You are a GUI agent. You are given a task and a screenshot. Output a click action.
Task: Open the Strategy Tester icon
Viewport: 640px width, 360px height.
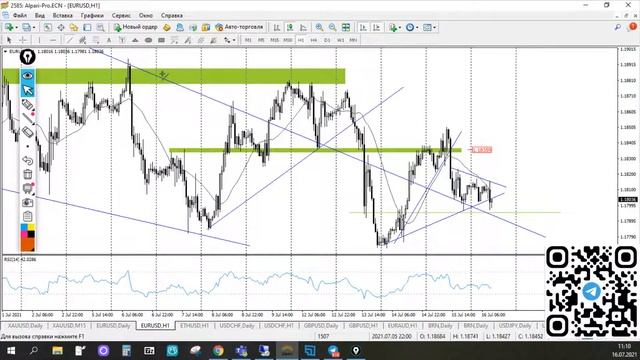pos(100,27)
